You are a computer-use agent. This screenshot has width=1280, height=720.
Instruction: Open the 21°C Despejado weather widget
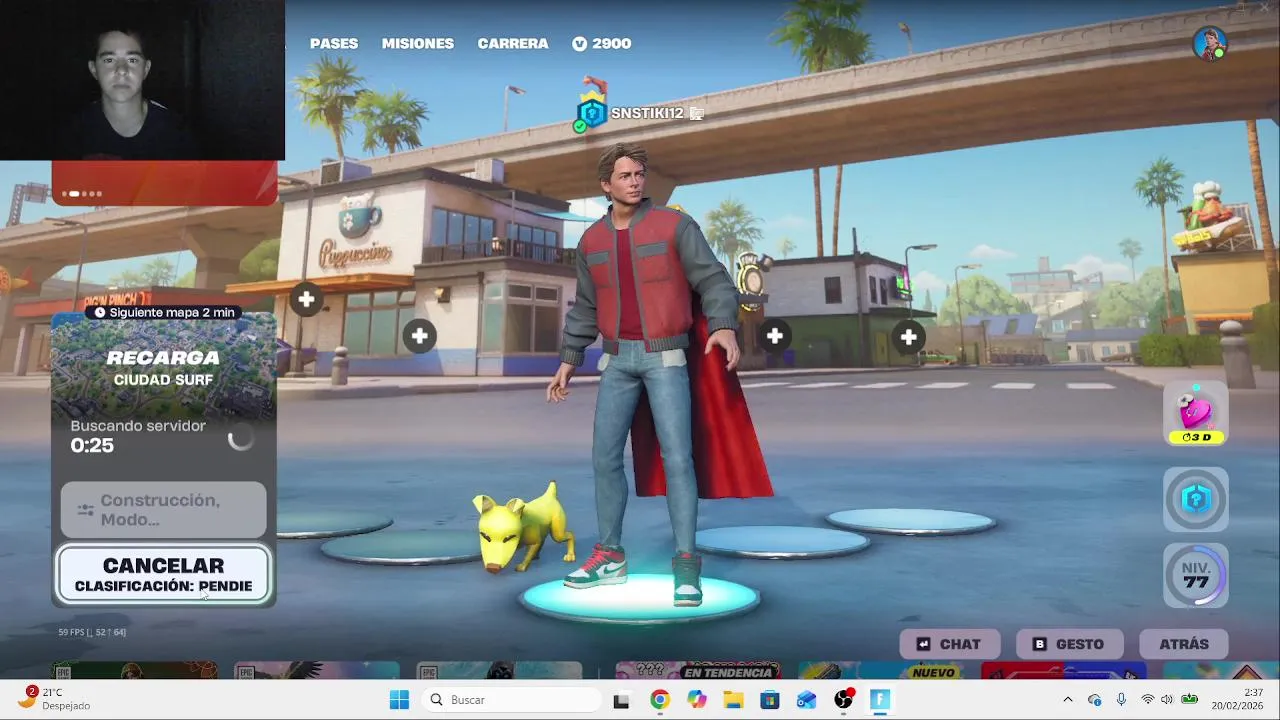click(55, 699)
